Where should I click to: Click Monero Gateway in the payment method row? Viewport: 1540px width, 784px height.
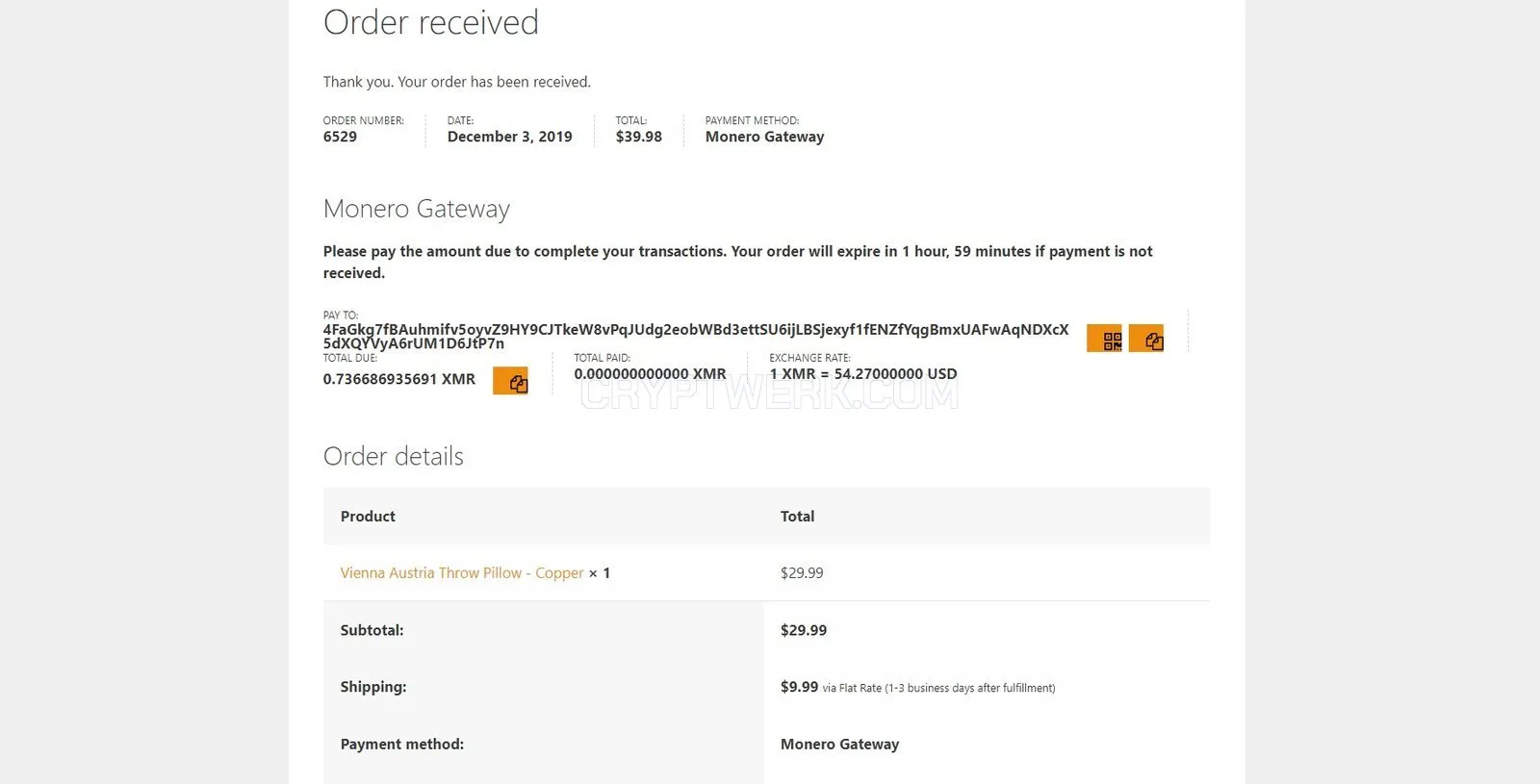click(x=839, y=744)
